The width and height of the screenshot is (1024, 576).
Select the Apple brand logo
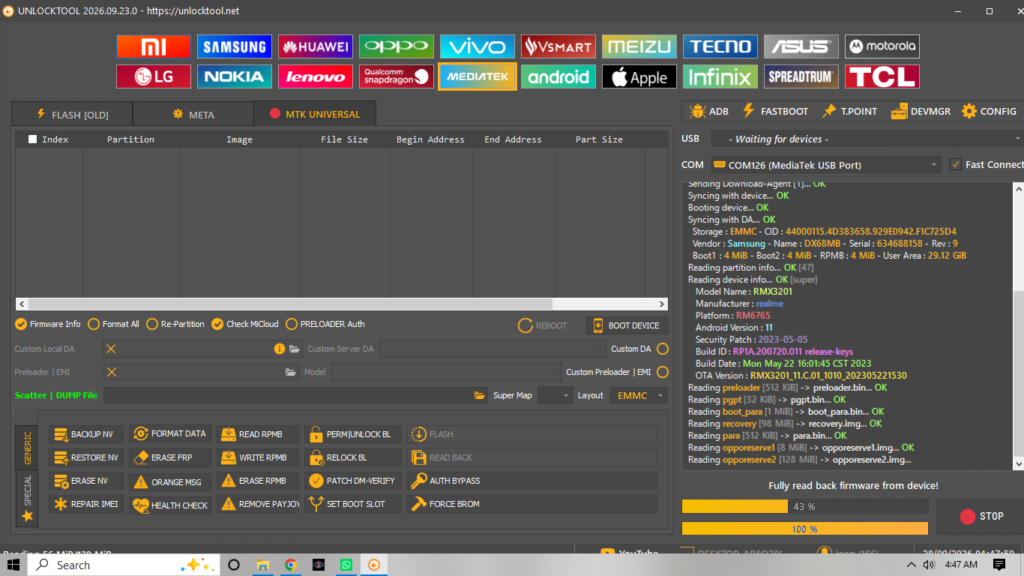pyautogui.click(x=639, y=76)
